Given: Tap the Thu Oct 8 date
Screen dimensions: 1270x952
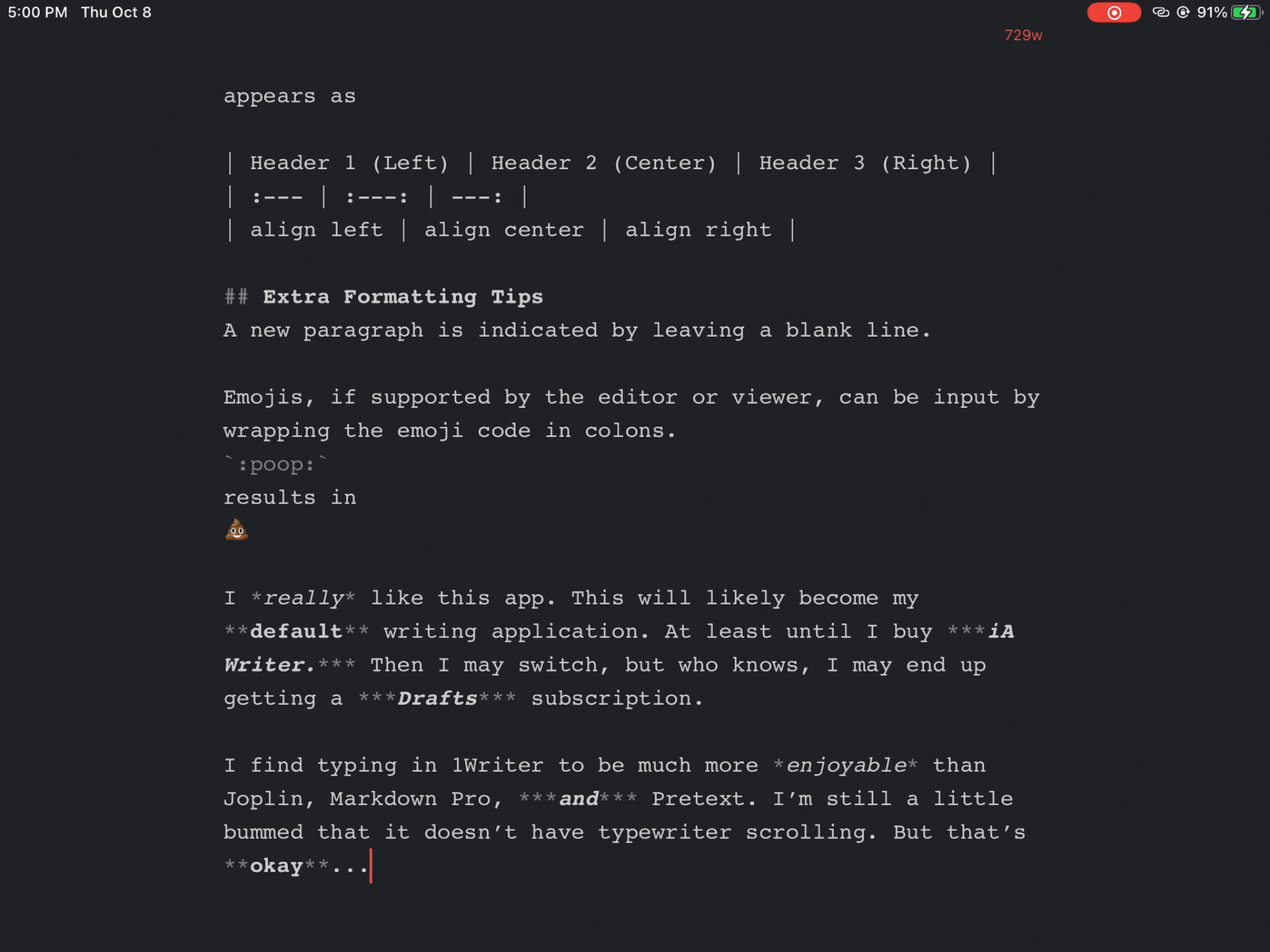Looking at the screenshot, I should (116, 12).
